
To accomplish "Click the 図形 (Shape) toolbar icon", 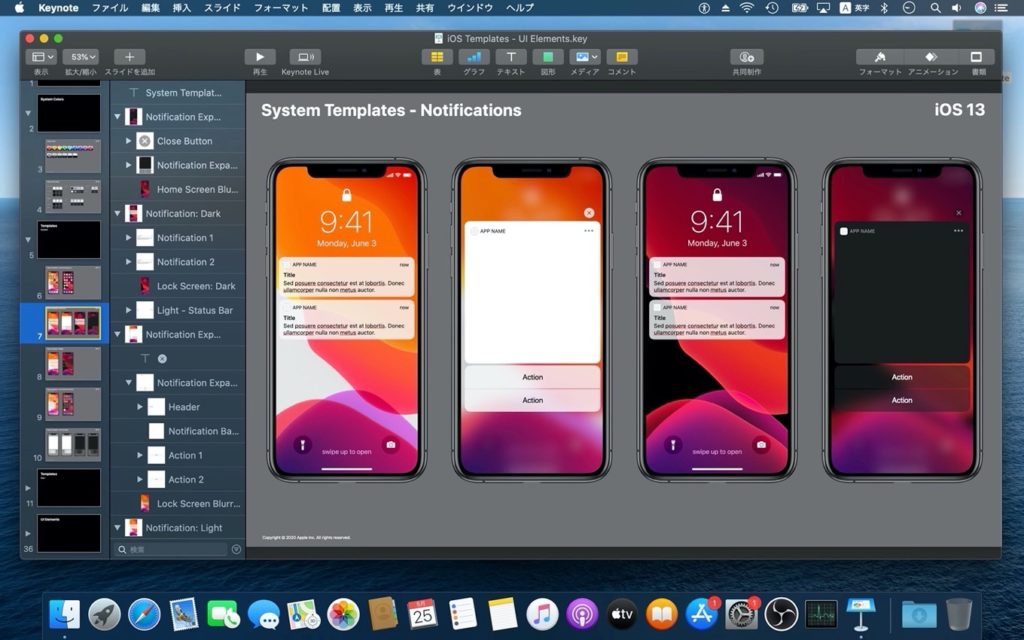I will 546,58.
